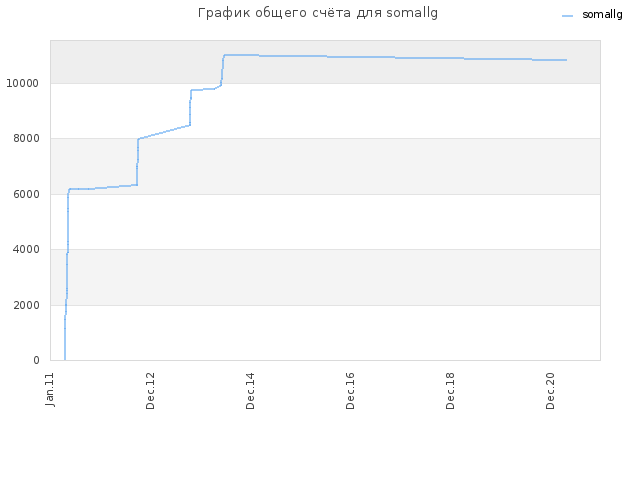Click the line start at zero
The width and height of the screenshot is (640, 480).
pyautogui.click(x=65, y=360)
